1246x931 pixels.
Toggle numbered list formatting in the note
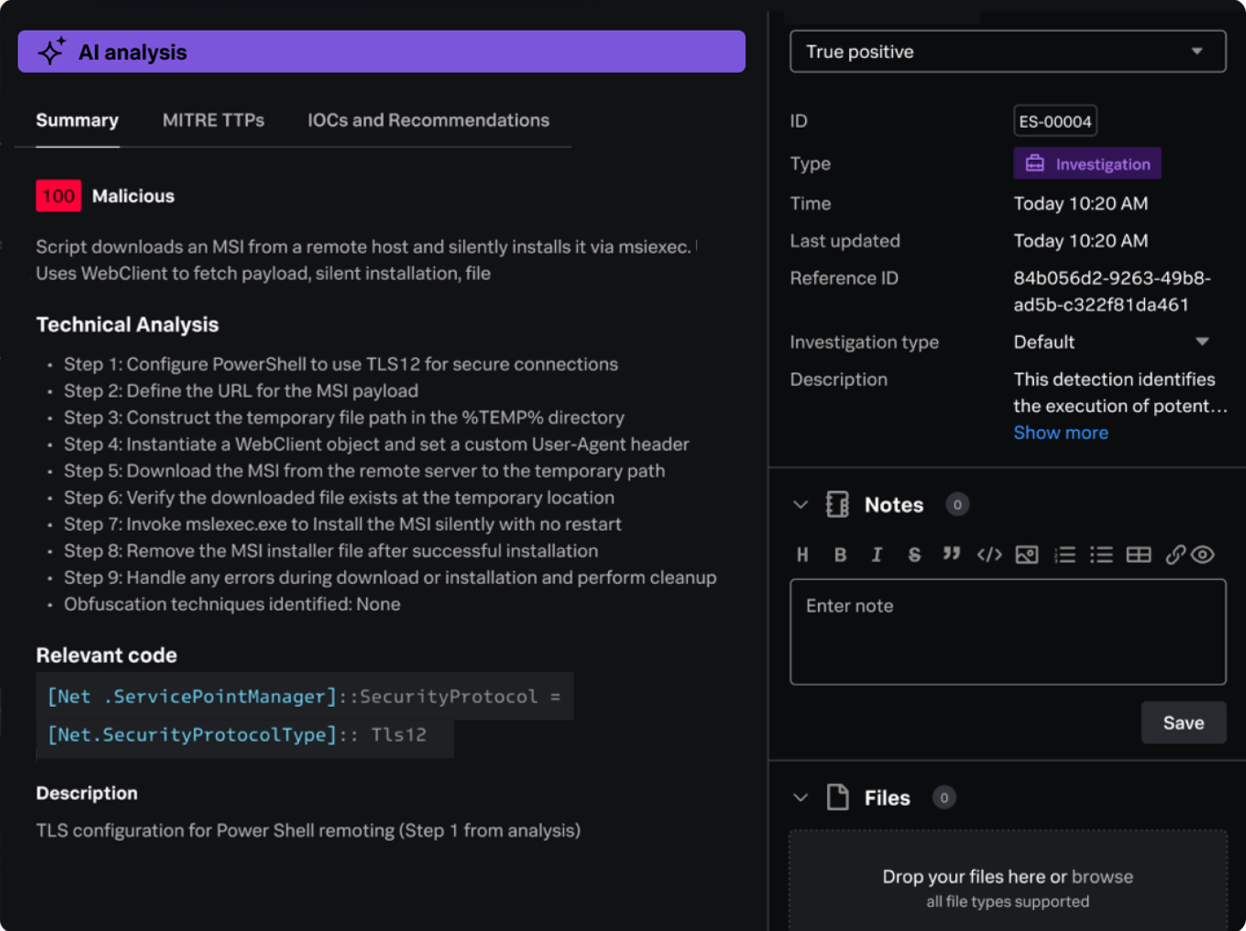click(x=1065, y=555)
